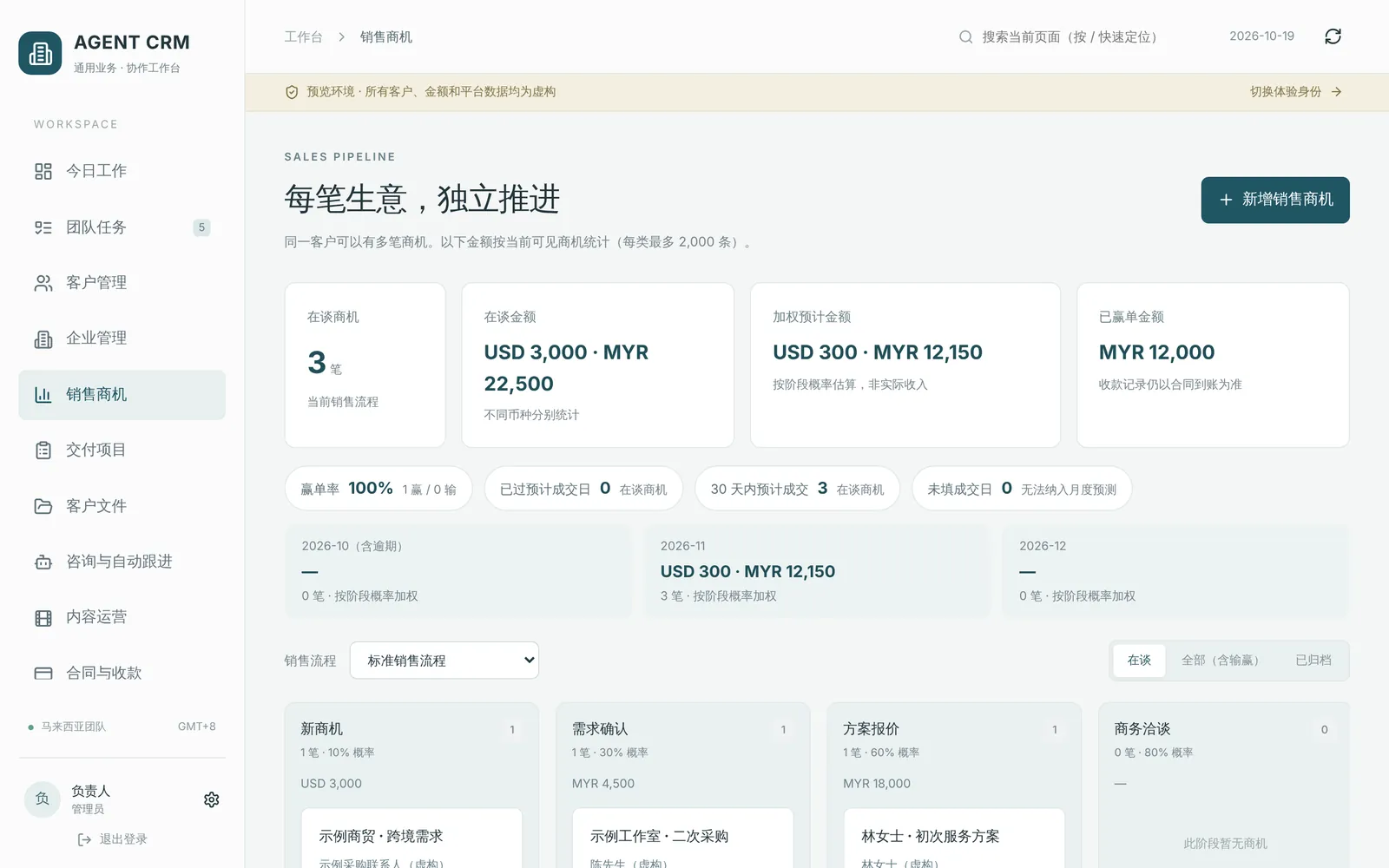Click the search magnifier icon
The width and height of the screenshot is (1389, 868).
click(x=965, y=37)
